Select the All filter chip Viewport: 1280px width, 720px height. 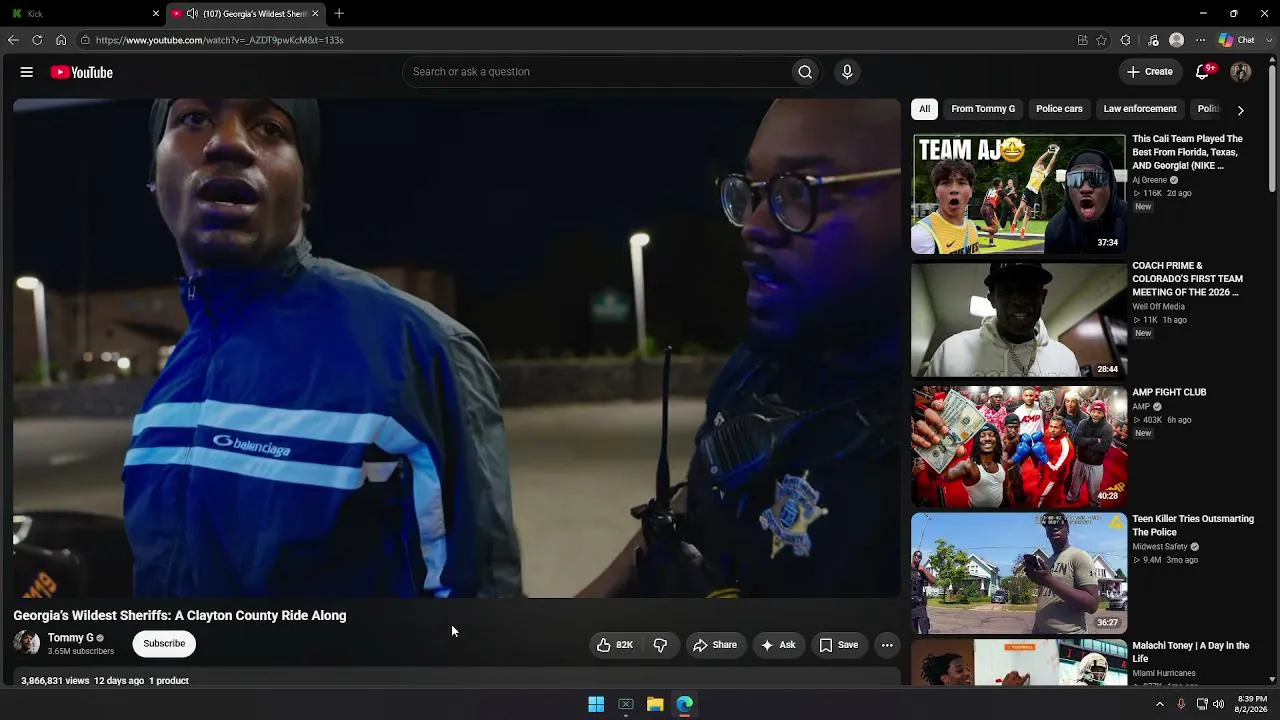(924, 109)
